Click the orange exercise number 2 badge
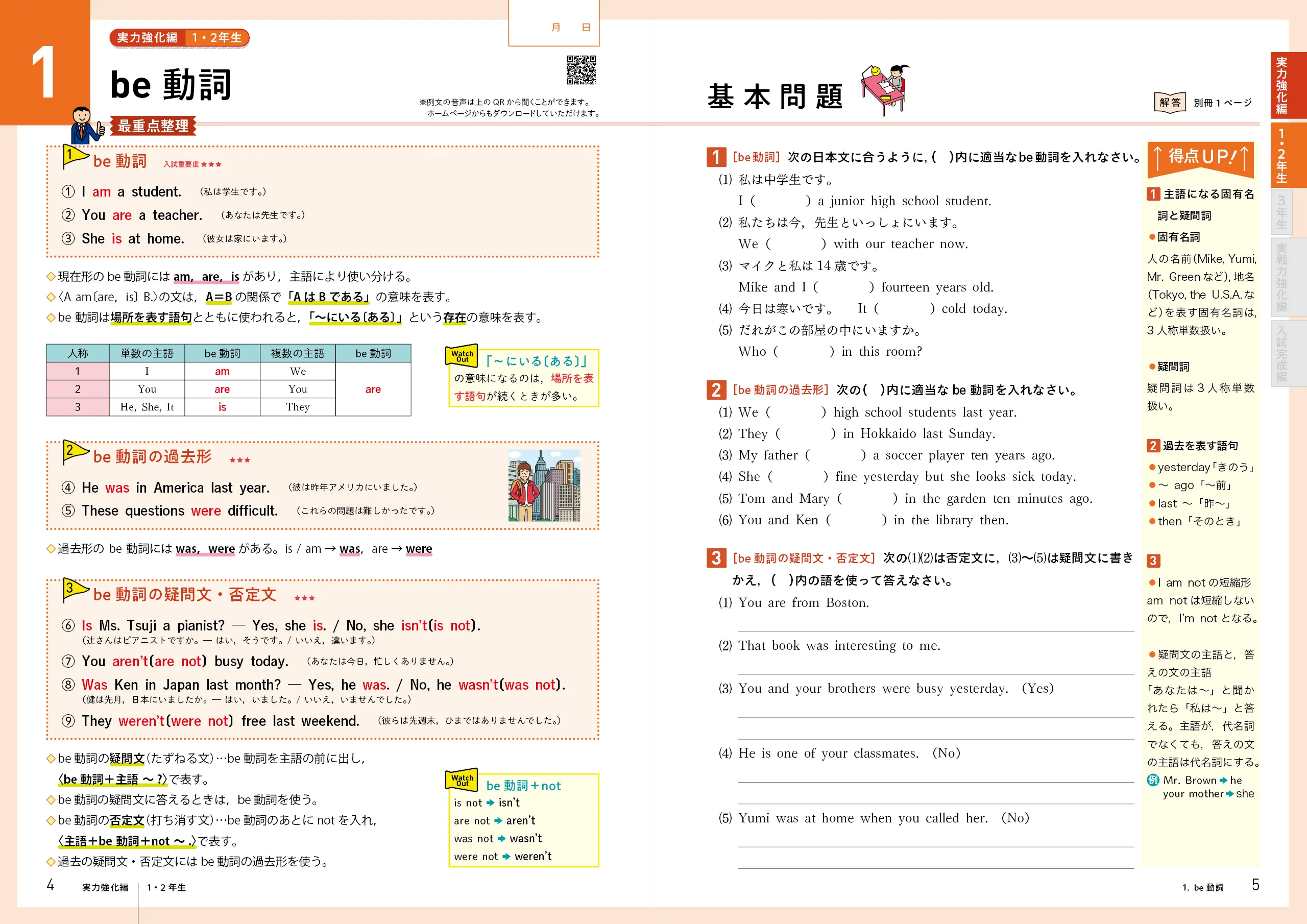1307x924 pixels. (x=716, y=390)
